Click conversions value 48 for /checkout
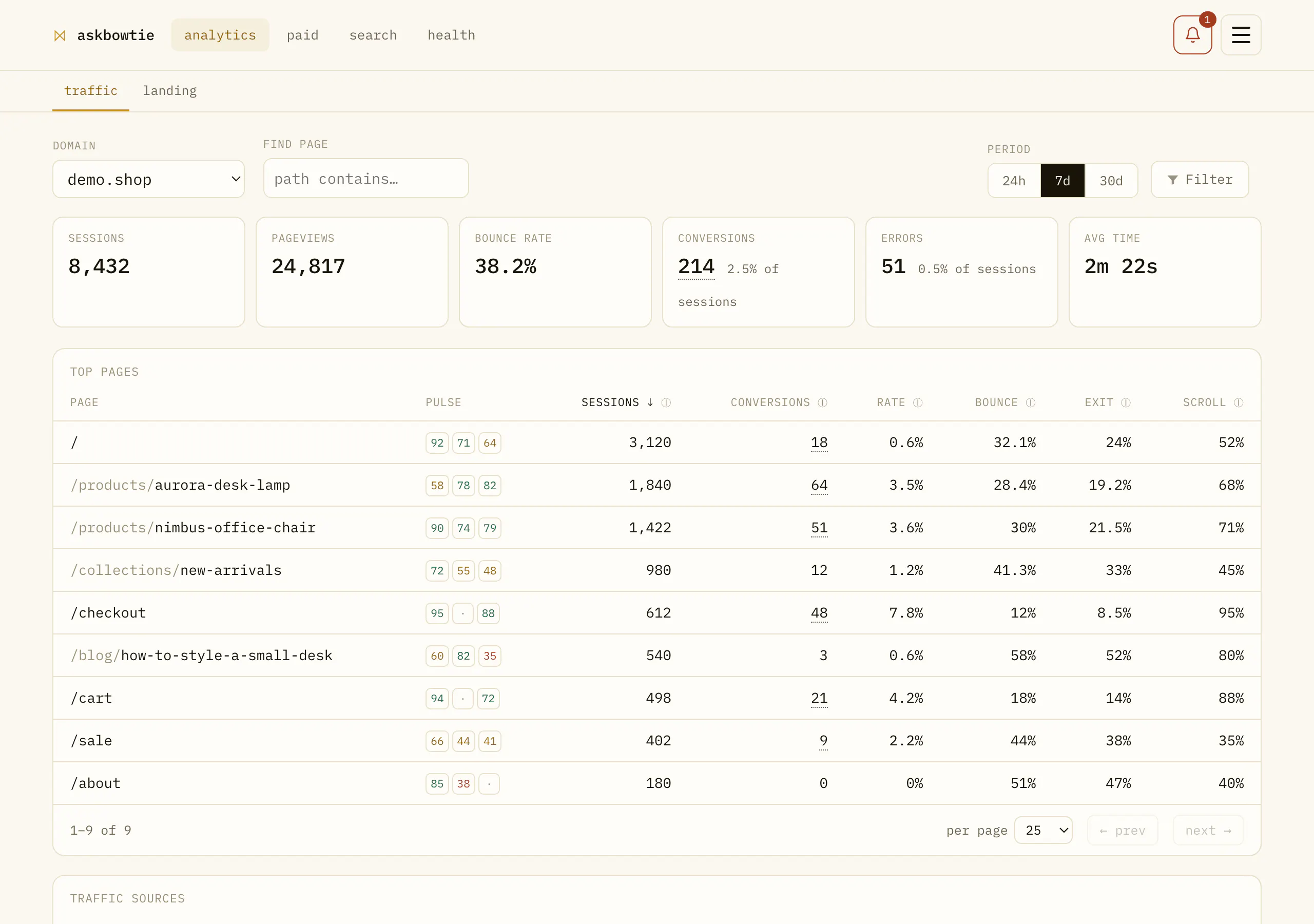This screenshot has height=924, width=1314. 819,613
